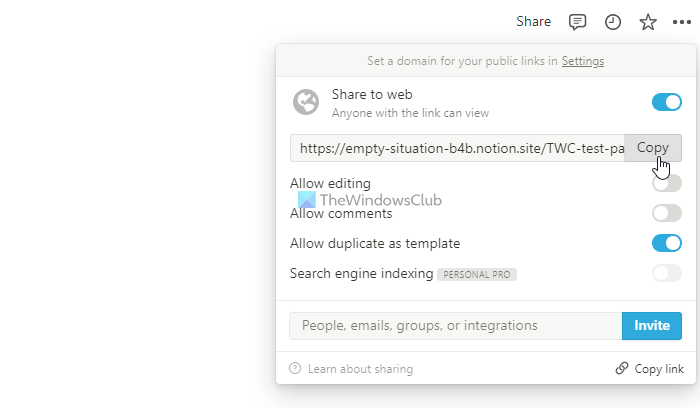Image resolution: width=700 pixels, height=408 pixels.
Task: Copy the public notion.site URL
Action: (653, 148)
